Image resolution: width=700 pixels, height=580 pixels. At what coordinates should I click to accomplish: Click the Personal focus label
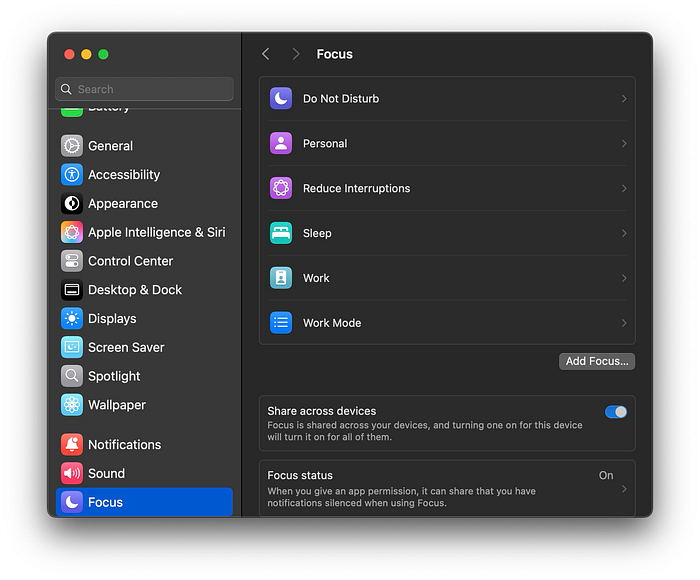(x=325, y=143)
